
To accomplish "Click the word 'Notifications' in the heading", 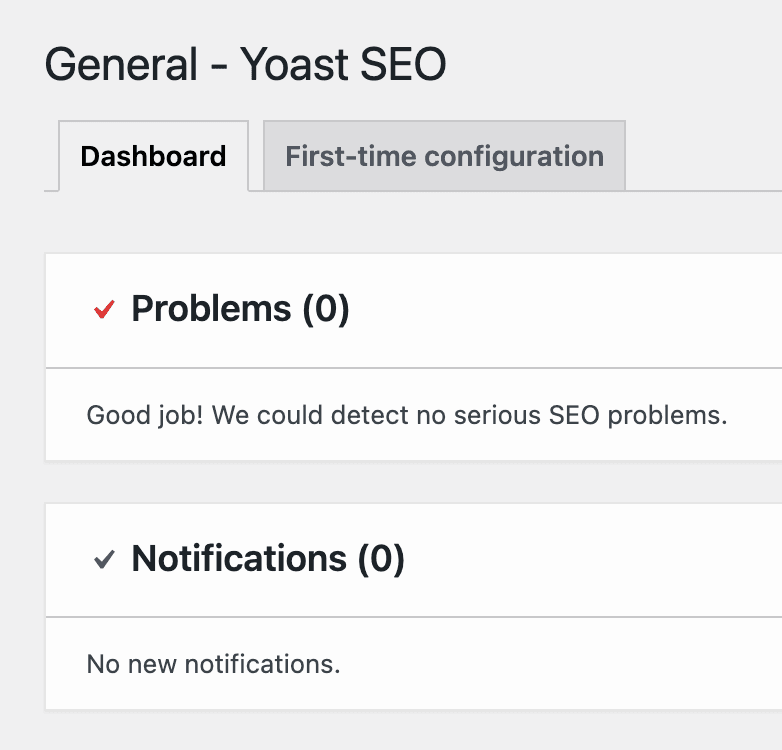I will point(238,559).
